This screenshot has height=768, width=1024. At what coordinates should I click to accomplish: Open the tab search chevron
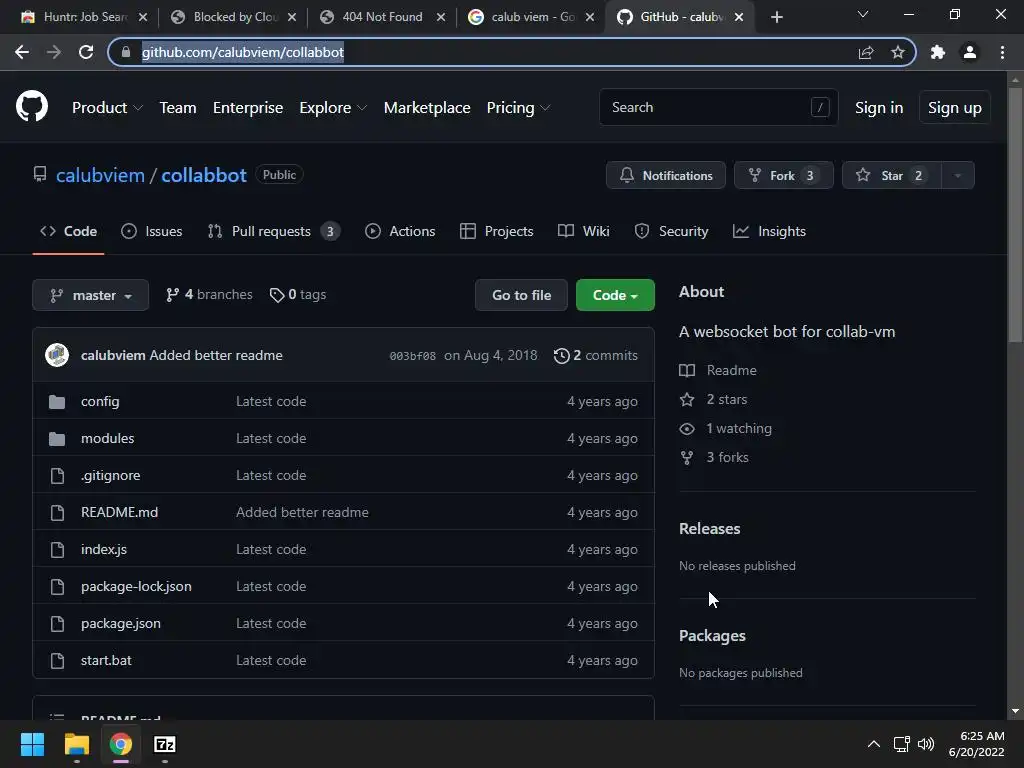coord(863,14)
